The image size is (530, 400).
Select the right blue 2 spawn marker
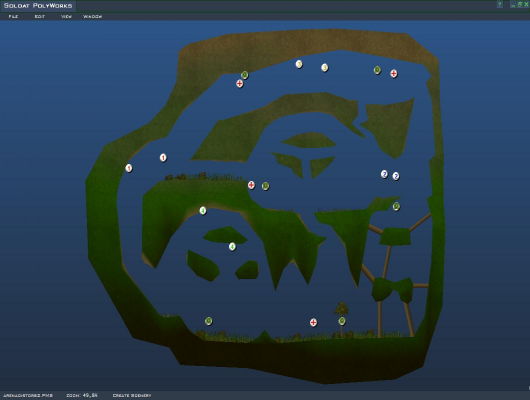click(396, 176)
